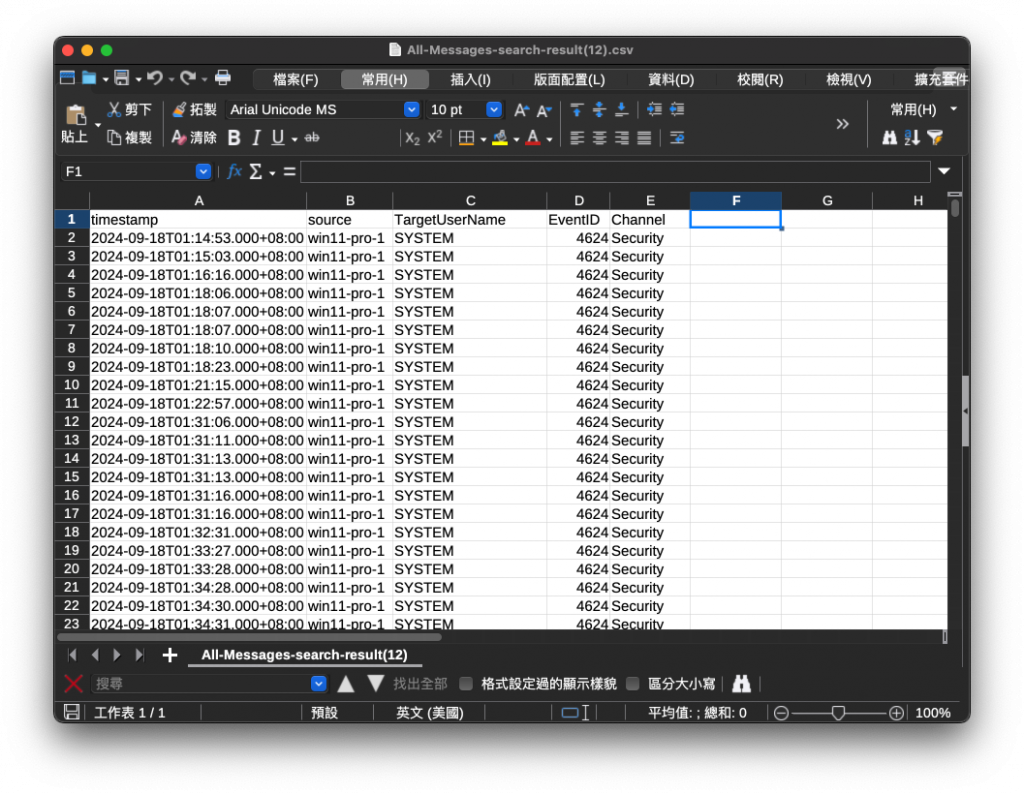
Task: Click the Borders icon
Action: (x=466, y=138)
